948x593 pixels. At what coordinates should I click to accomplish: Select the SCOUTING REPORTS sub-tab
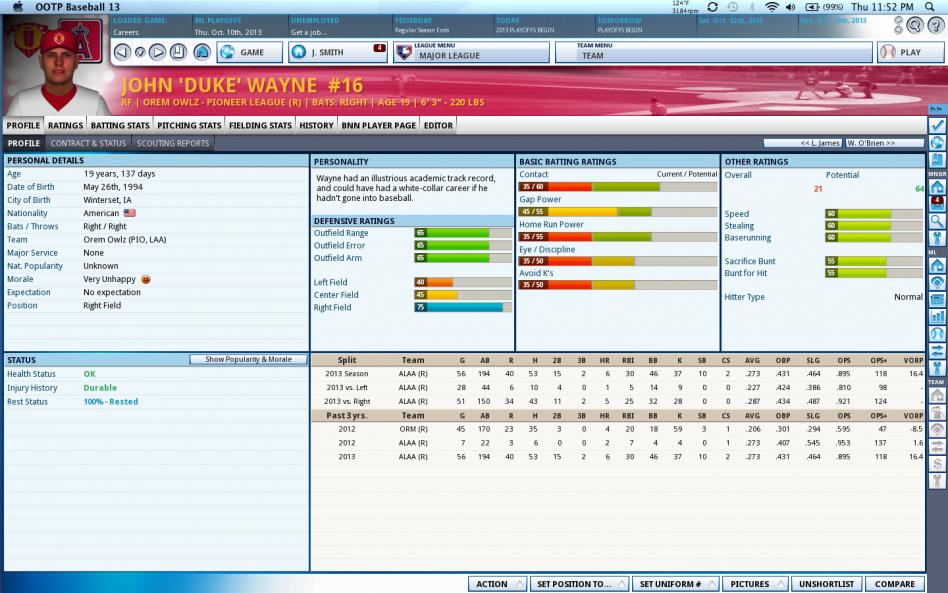[x=173, y=143]
